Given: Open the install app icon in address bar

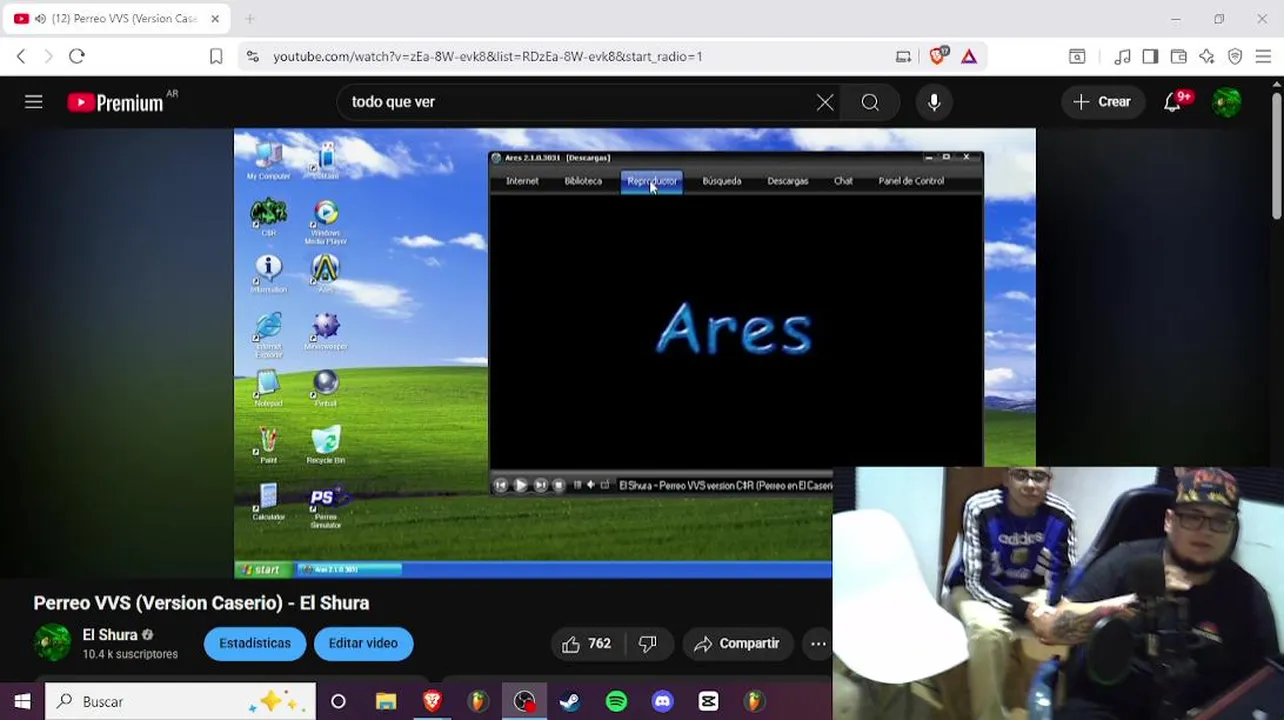Looking at the screenshot, I should point(903,57).
